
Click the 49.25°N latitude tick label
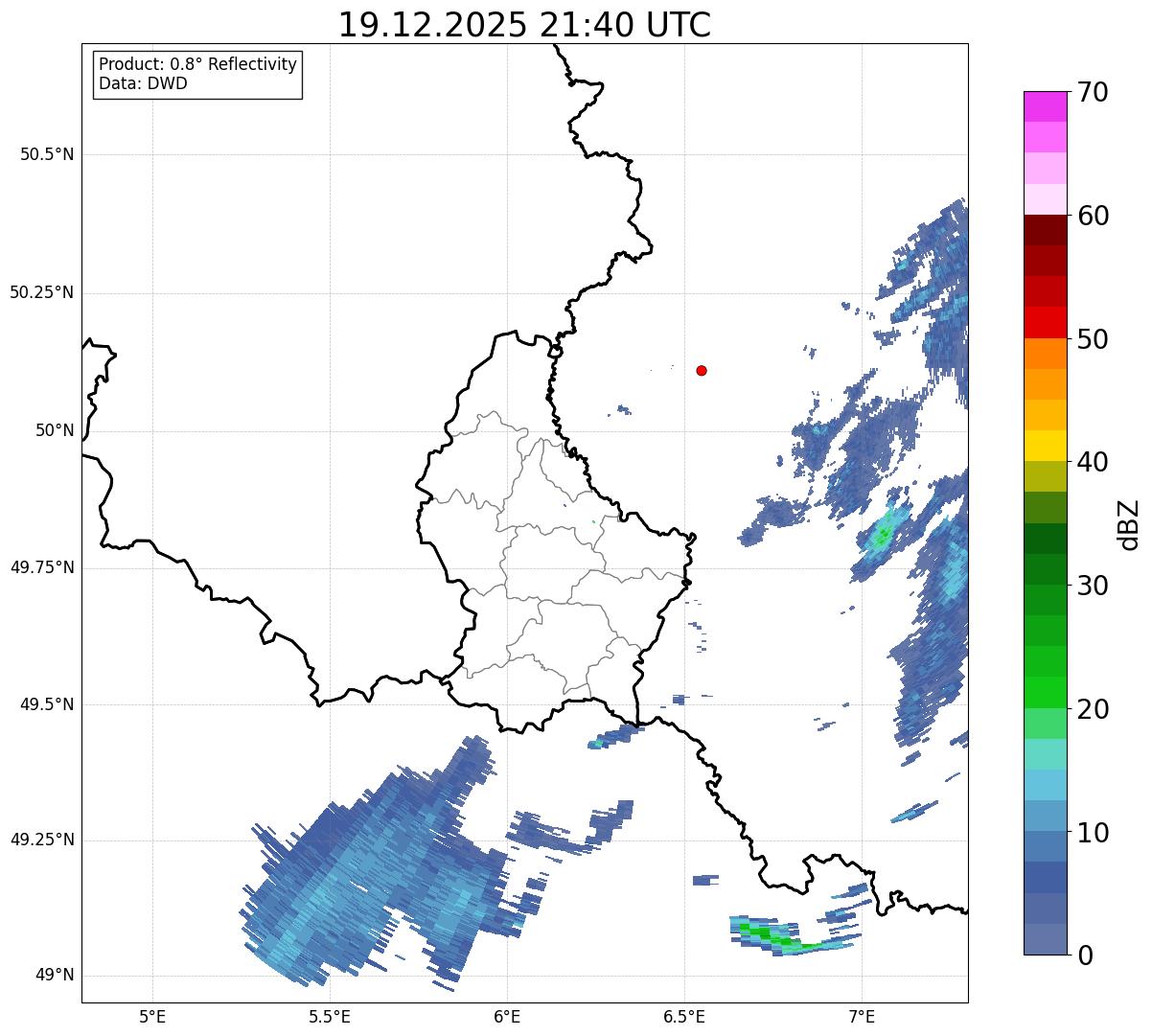coord(42,840)
